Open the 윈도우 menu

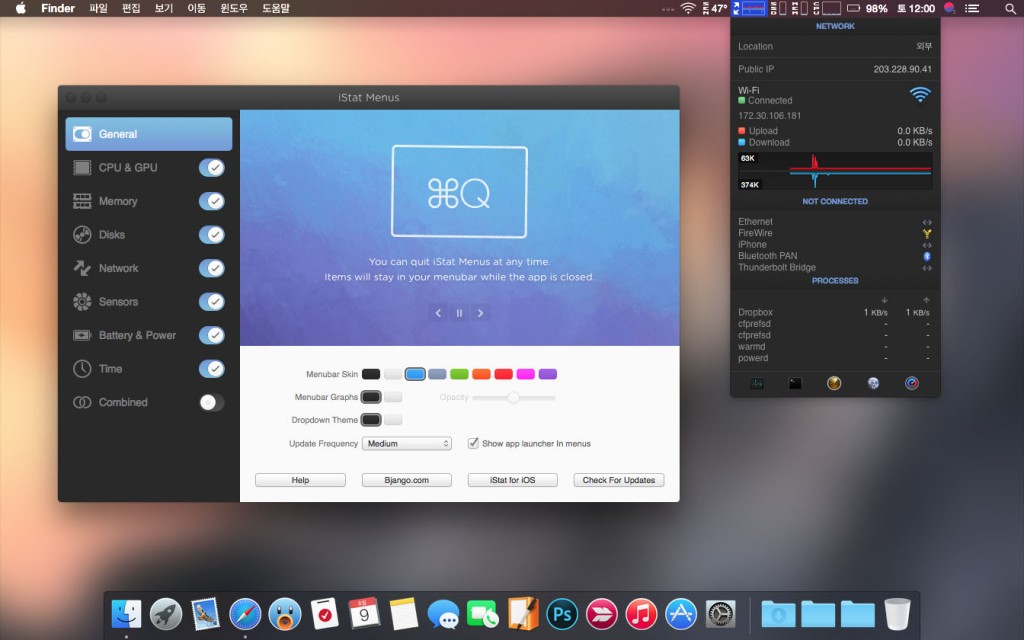click(234, 8)
